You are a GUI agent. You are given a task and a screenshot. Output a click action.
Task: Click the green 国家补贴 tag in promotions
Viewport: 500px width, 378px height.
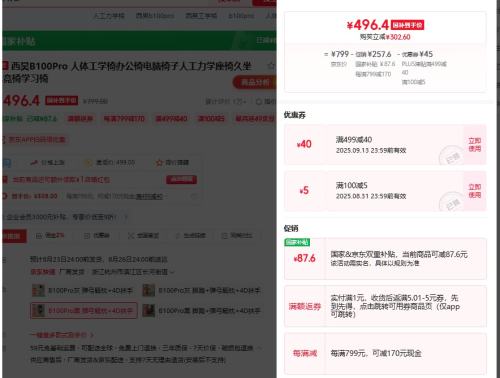point(297,242)
